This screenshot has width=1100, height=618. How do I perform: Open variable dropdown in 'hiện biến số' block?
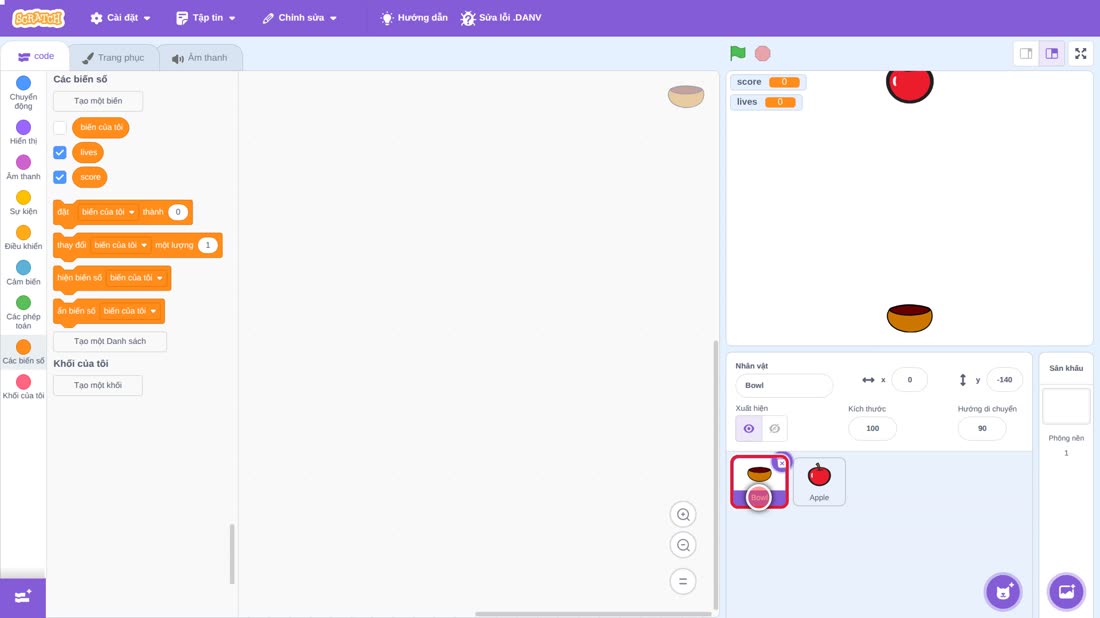coord(136,278)
